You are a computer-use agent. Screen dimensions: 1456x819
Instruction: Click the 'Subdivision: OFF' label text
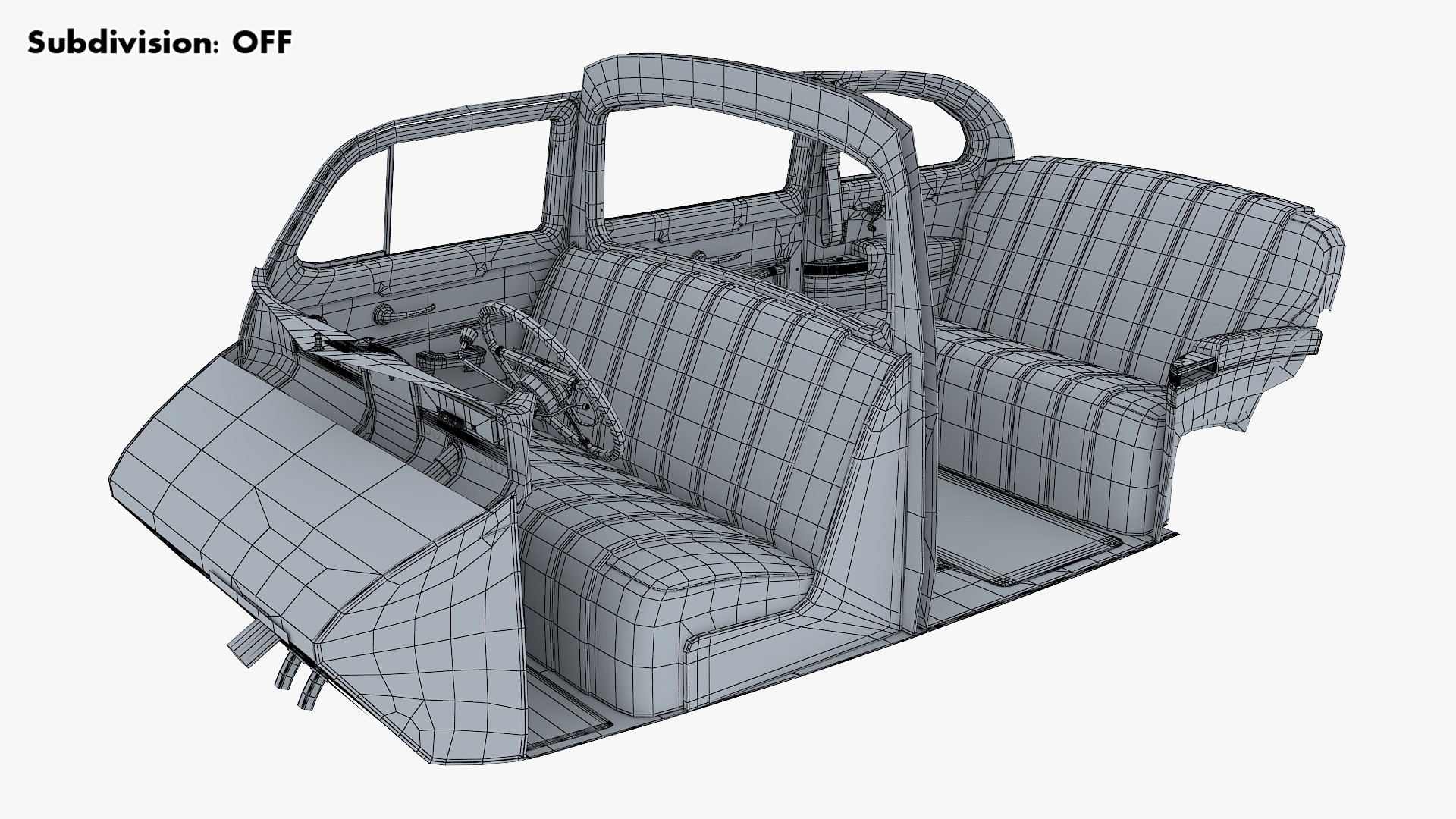(x=159, y=43)
